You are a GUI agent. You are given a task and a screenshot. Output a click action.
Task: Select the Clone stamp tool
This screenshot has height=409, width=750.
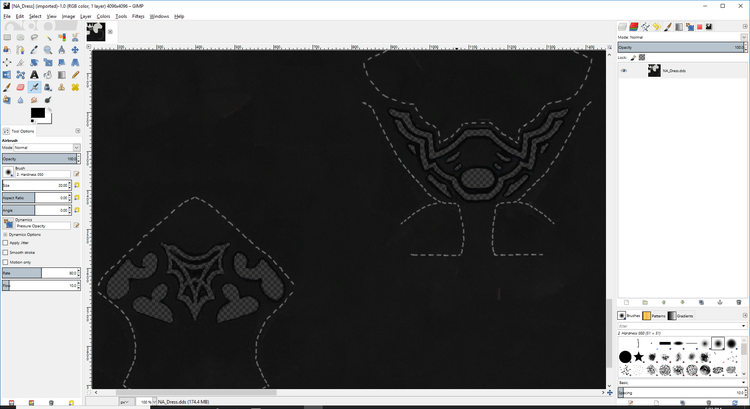coord(62,87)
